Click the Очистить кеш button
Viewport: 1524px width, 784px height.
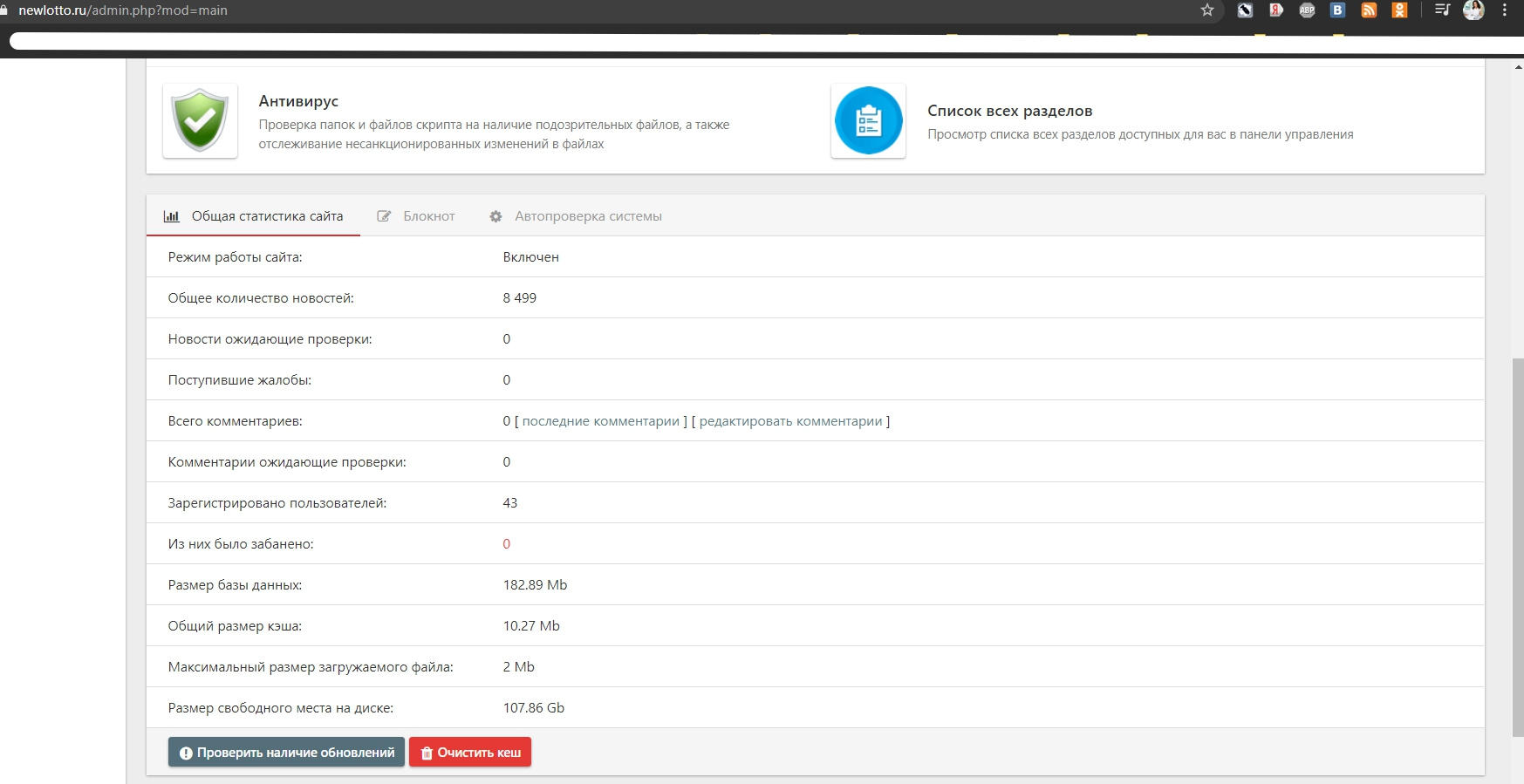click(470, 753)
